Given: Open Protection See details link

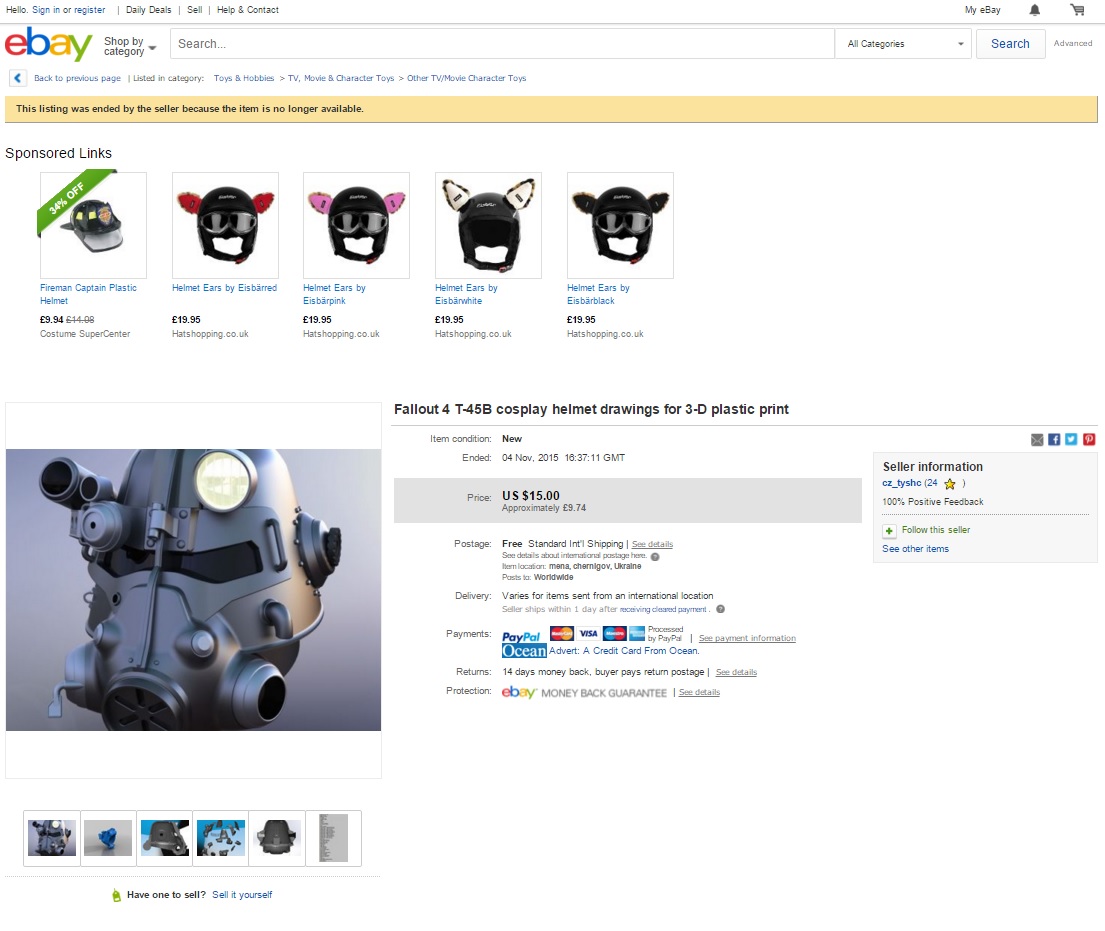Looking at the screenshot, I should [x=699, y=693].
